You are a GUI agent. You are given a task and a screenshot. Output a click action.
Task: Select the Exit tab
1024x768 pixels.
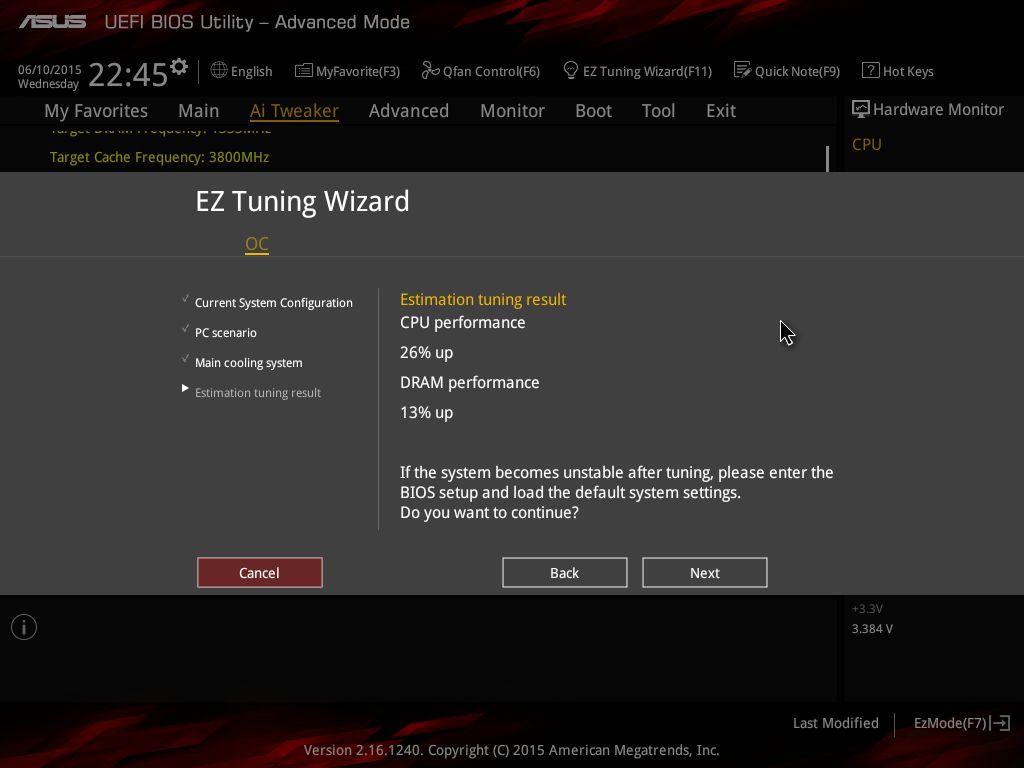click(x=721, y=111)
